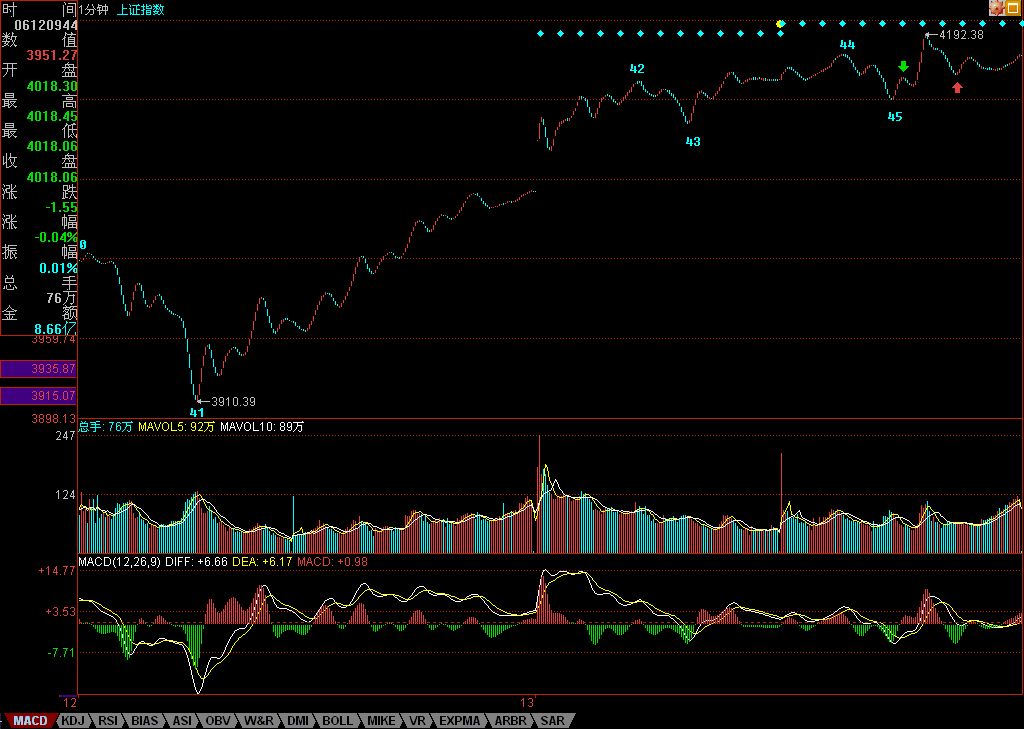Click the purple 3935.87 price level box
1024x729 pixels.
(x=39, y=369)
